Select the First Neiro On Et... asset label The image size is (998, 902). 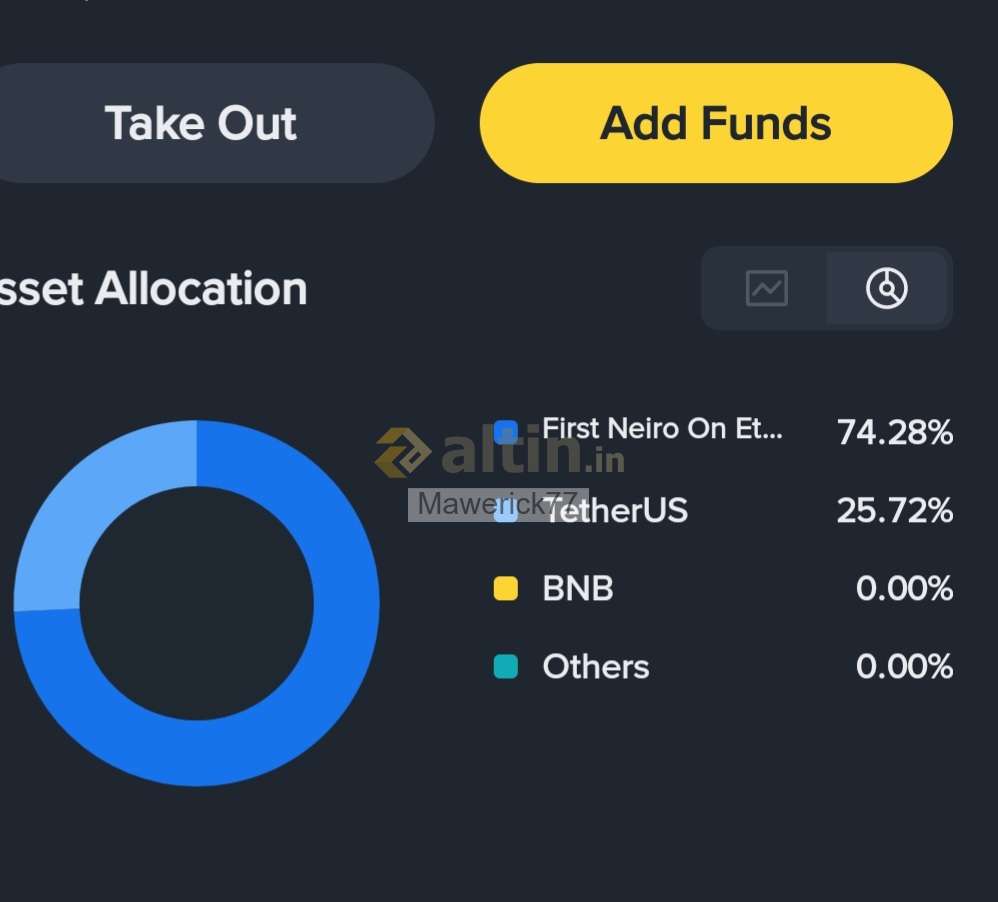662,428
